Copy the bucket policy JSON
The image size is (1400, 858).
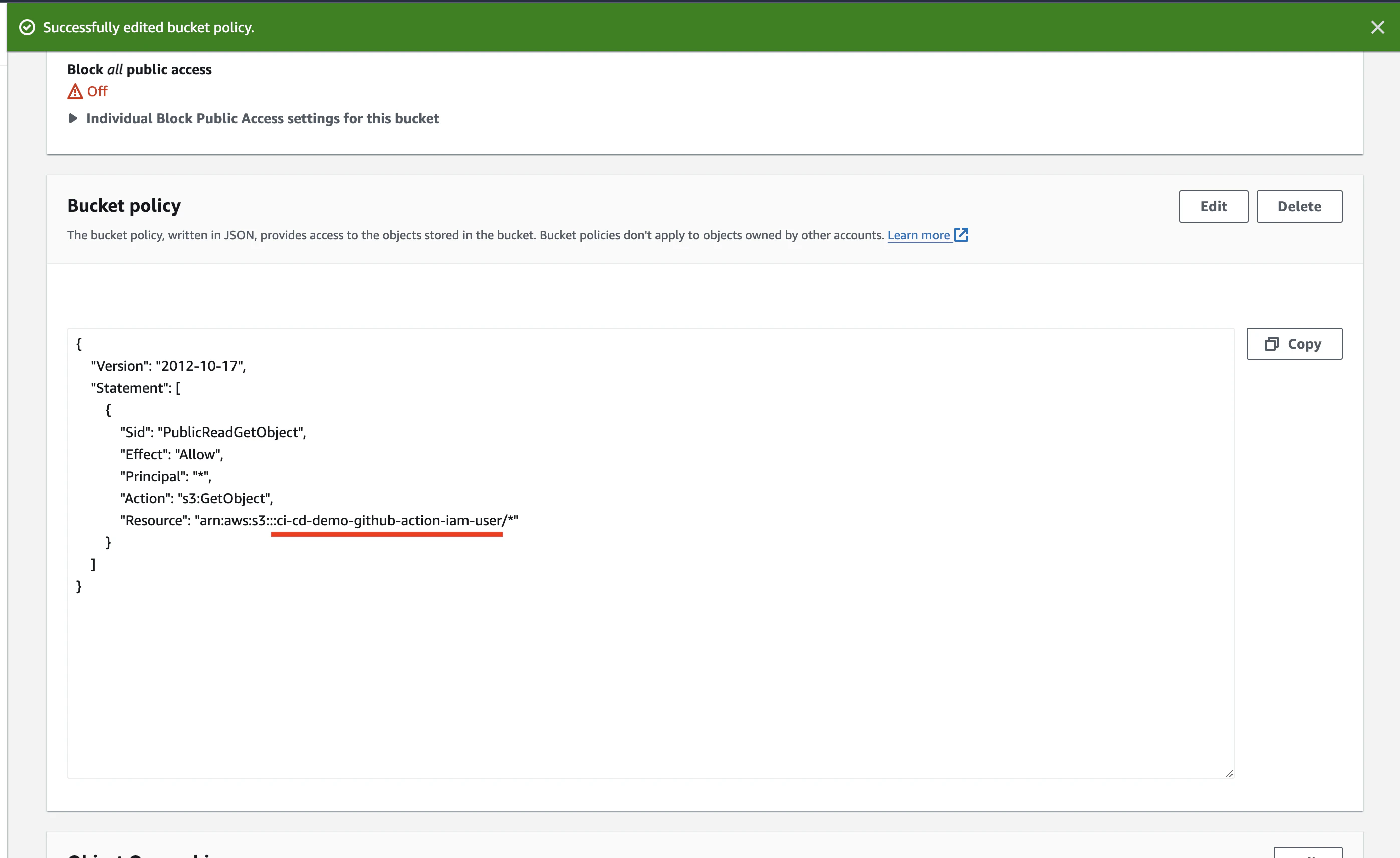[1294, 344]
